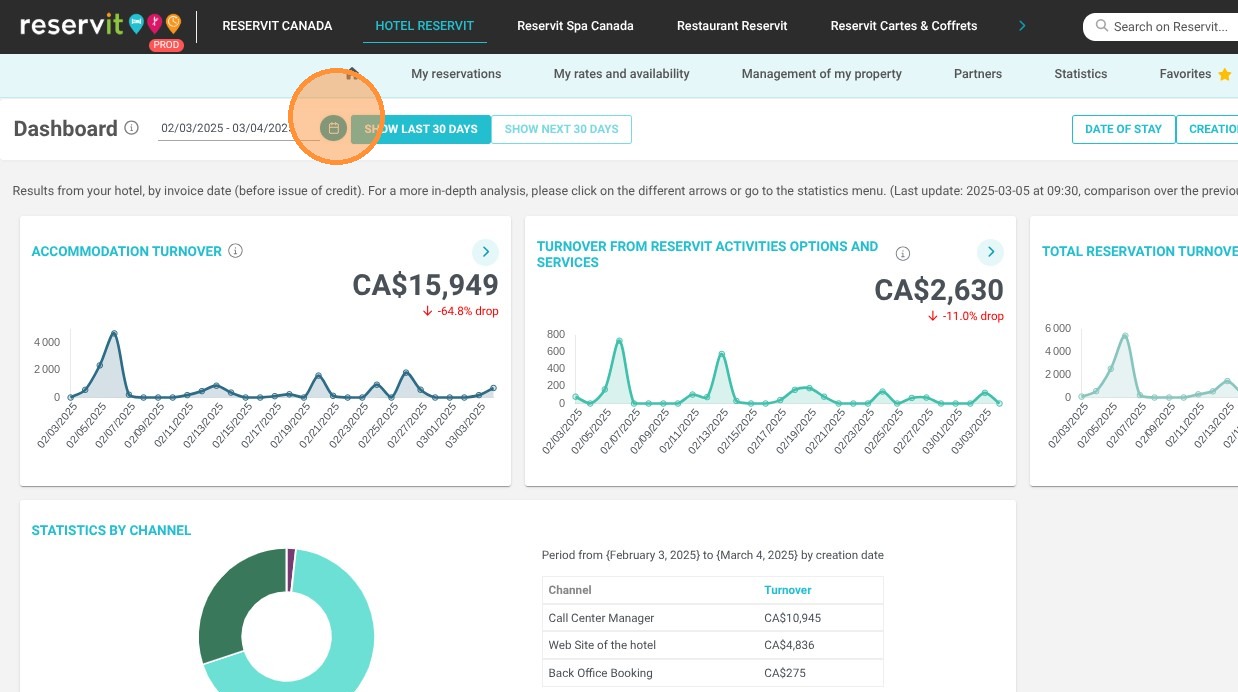
Task: Click the Accommodation Turnover info icon
Action: (236, 251)
